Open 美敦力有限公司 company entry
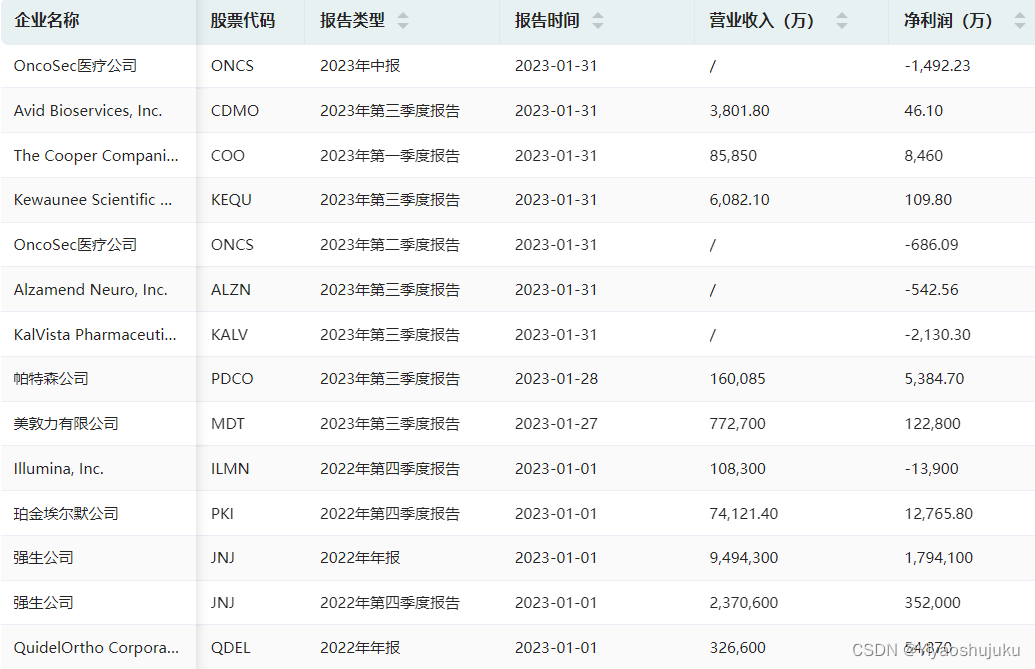This screenshot has height=669, width=1035. tap(66, 424)
